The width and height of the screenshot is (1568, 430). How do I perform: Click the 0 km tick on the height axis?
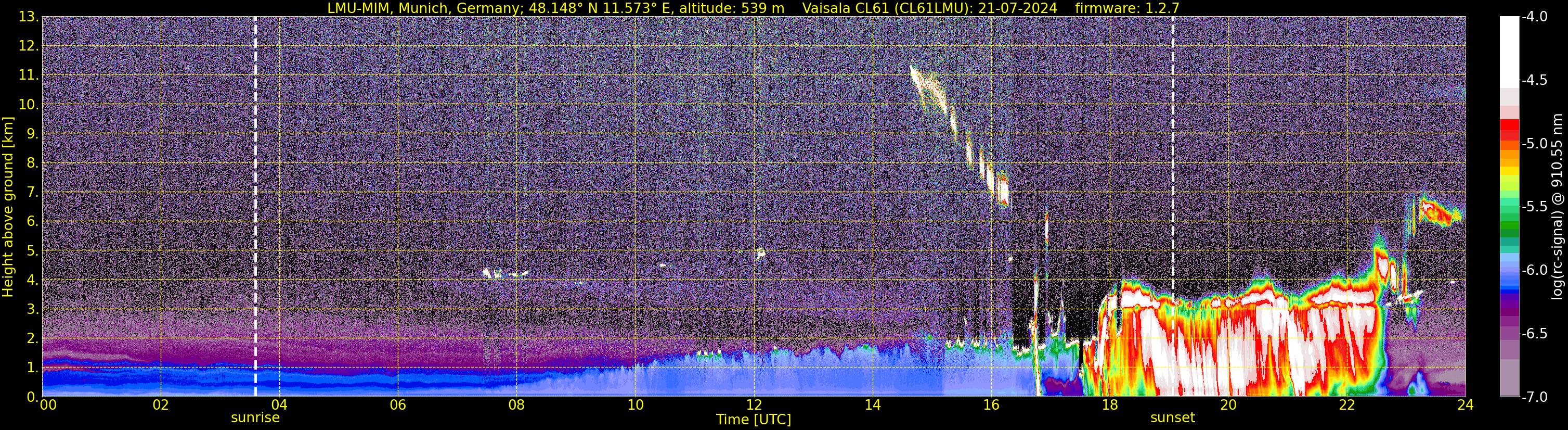32,397
